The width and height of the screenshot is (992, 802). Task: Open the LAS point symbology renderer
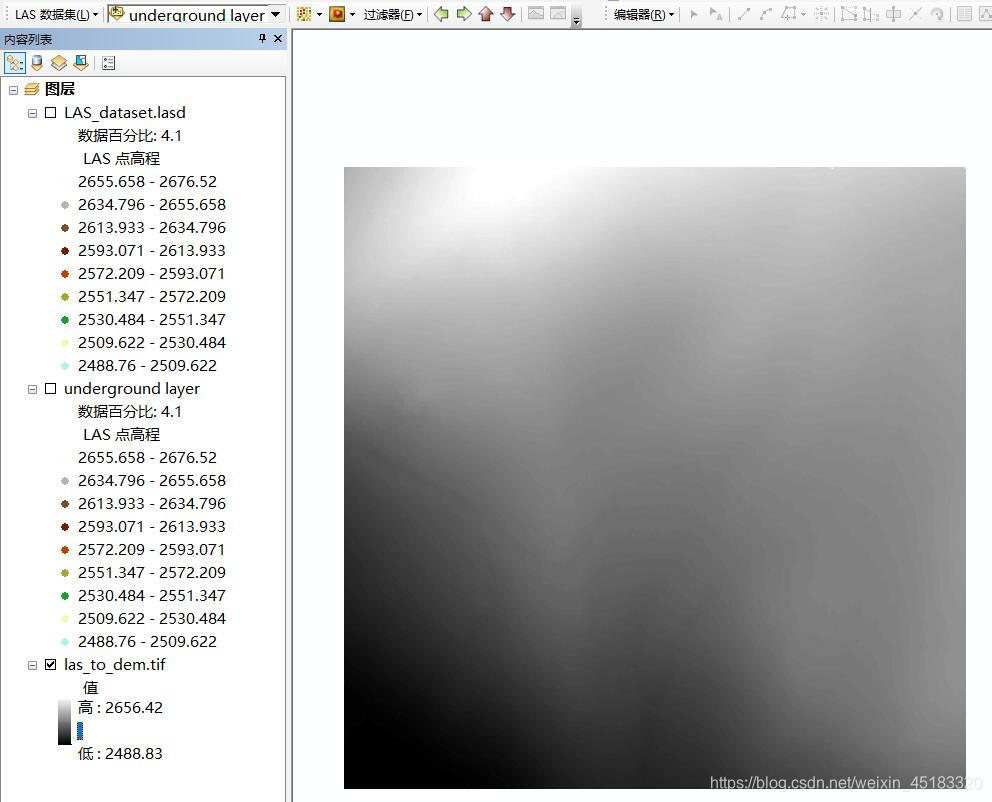[304, 14]
